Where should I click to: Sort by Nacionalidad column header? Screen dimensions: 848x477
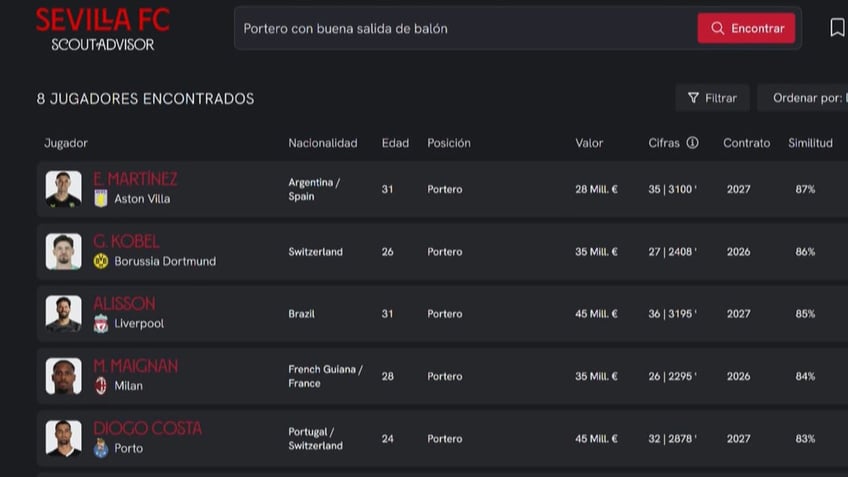point(323,143)
